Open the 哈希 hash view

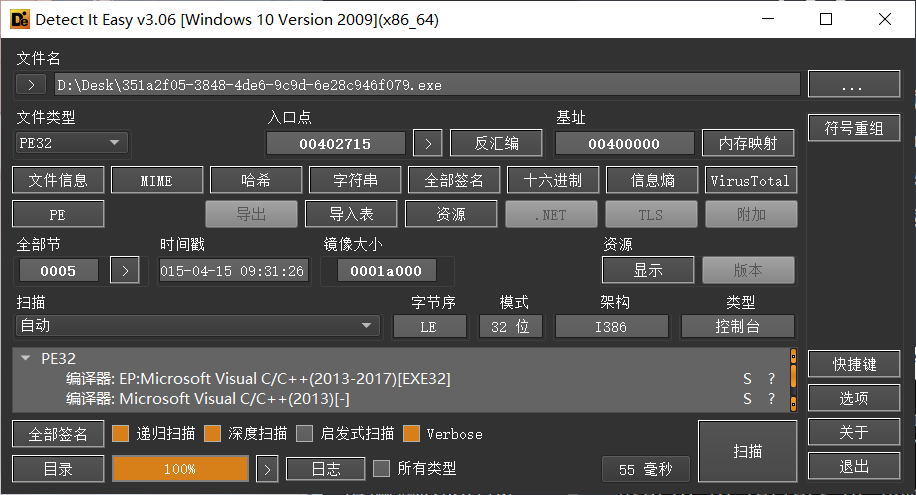click(x=256, y=180)
